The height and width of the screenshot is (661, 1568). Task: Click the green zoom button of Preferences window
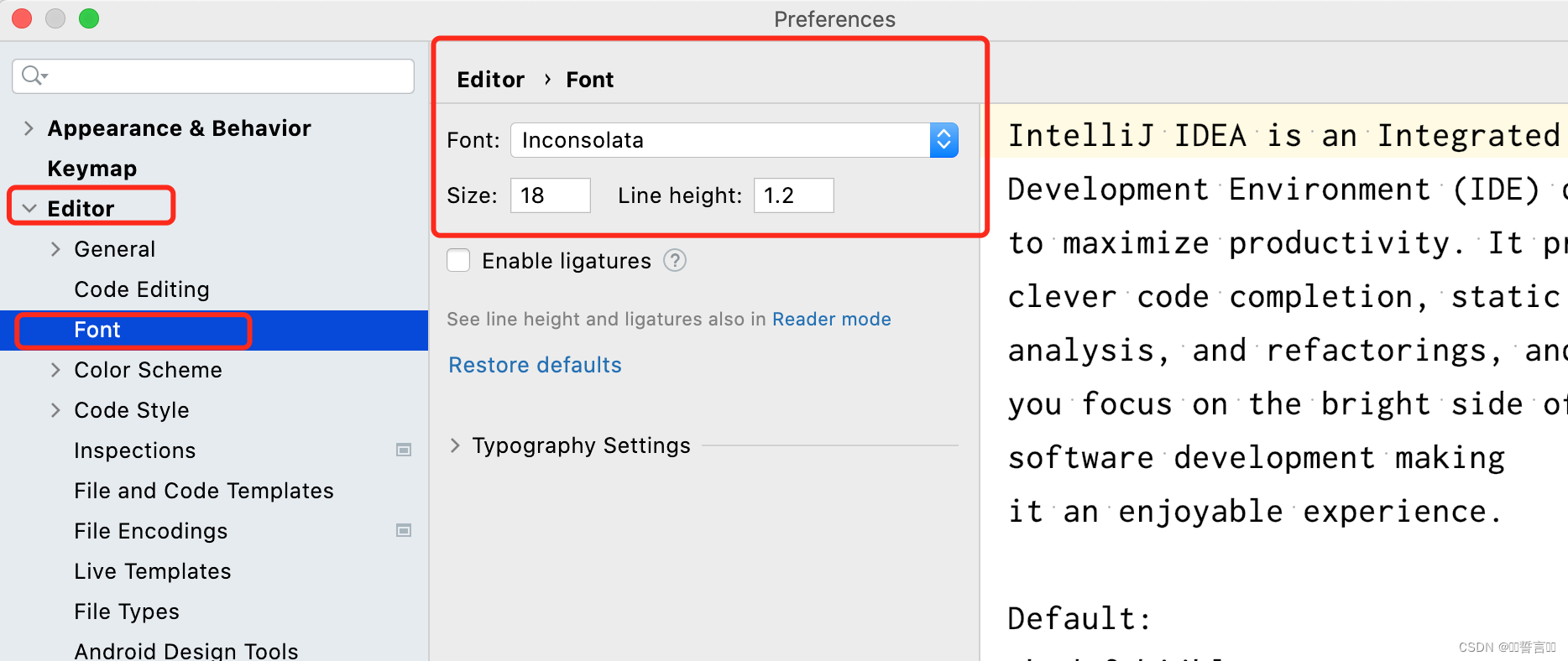89,18
